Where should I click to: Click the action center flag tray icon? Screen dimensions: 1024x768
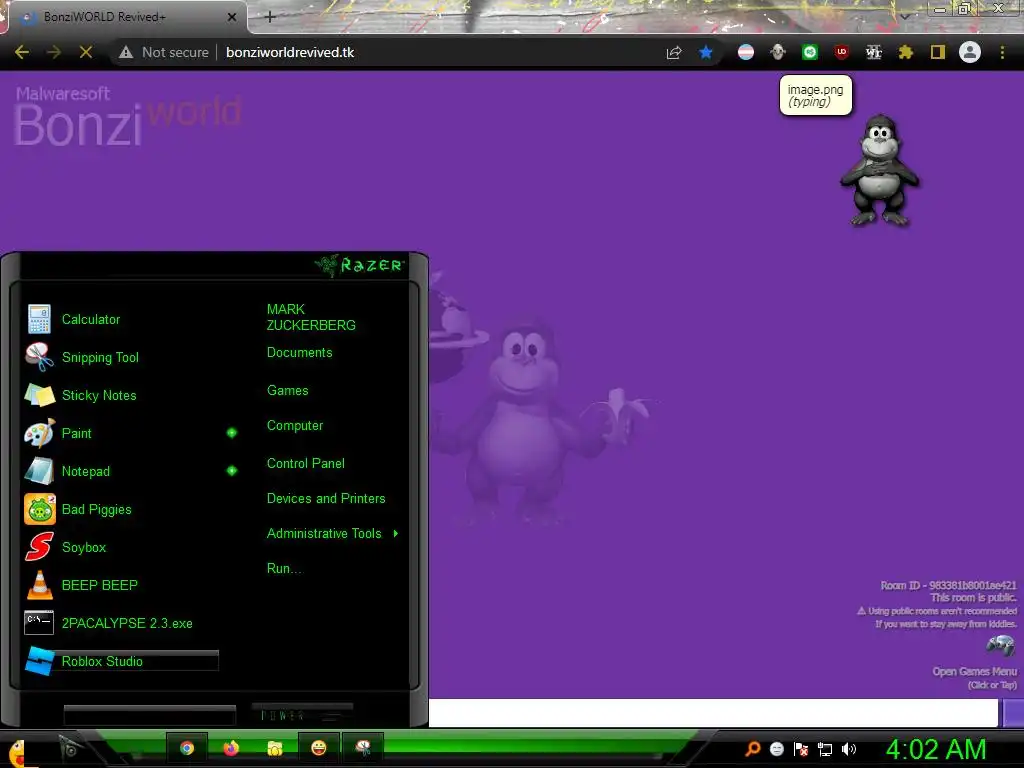point(801,749)
